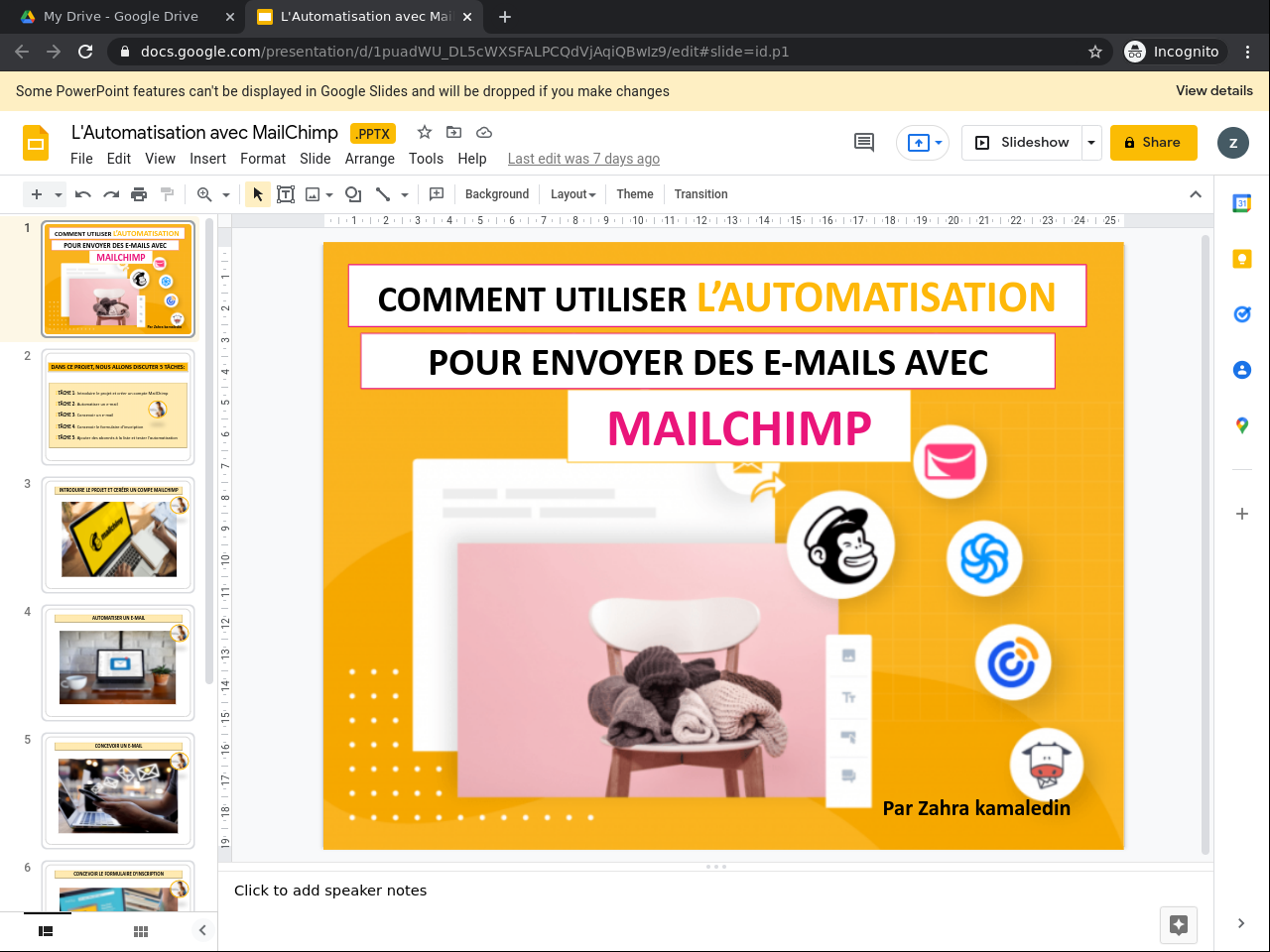Viewport: 1270px width, 952px height.
Task: Select the Shape tool
Action: (x=353, y=194)
